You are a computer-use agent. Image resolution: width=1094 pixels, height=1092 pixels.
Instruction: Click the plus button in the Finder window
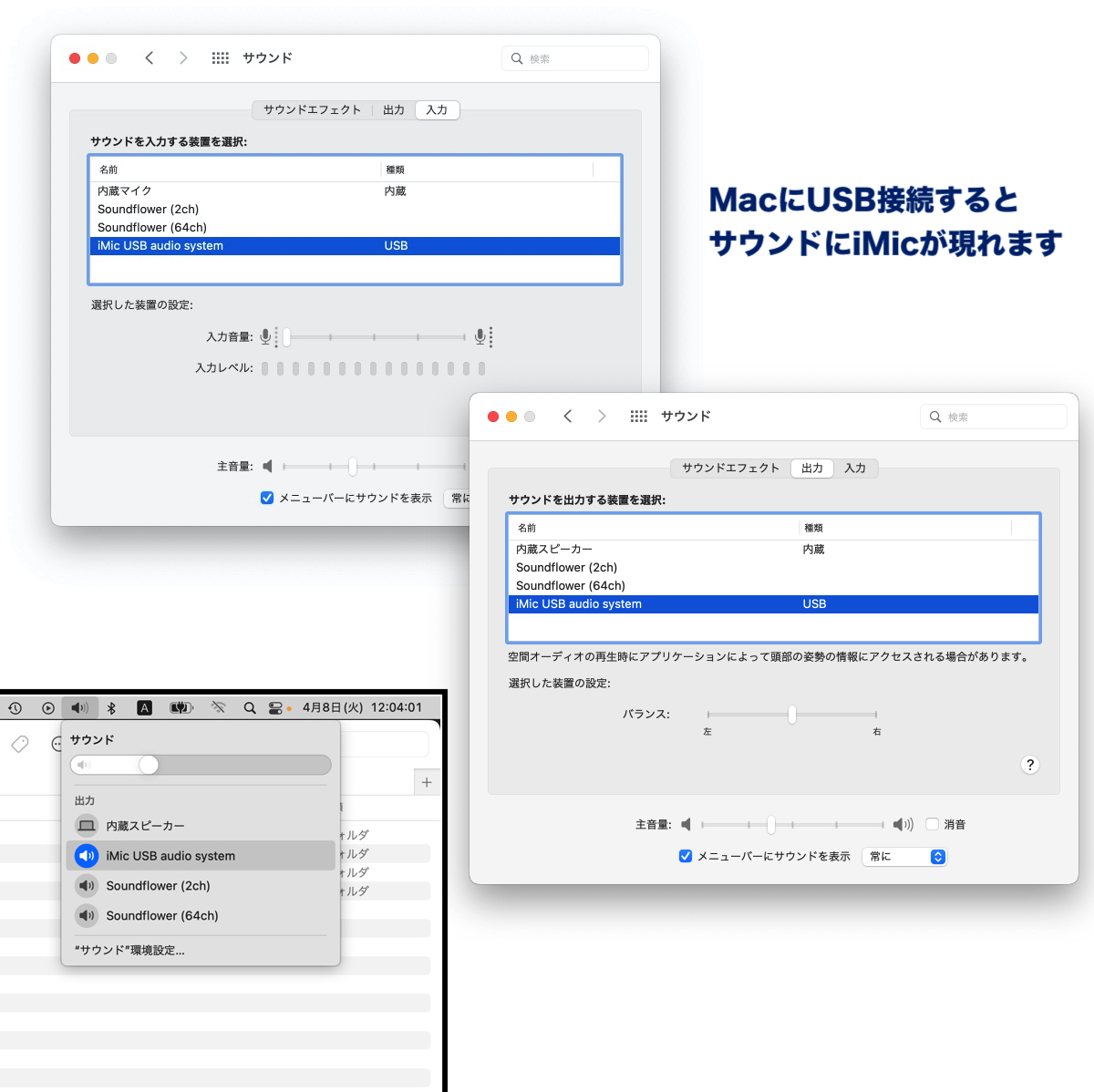point(427,782)
